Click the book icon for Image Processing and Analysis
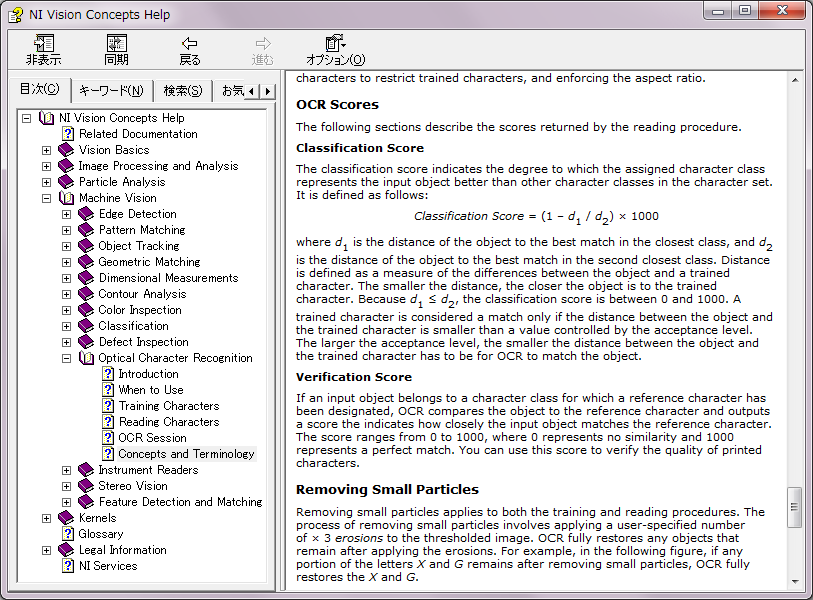 66,166
